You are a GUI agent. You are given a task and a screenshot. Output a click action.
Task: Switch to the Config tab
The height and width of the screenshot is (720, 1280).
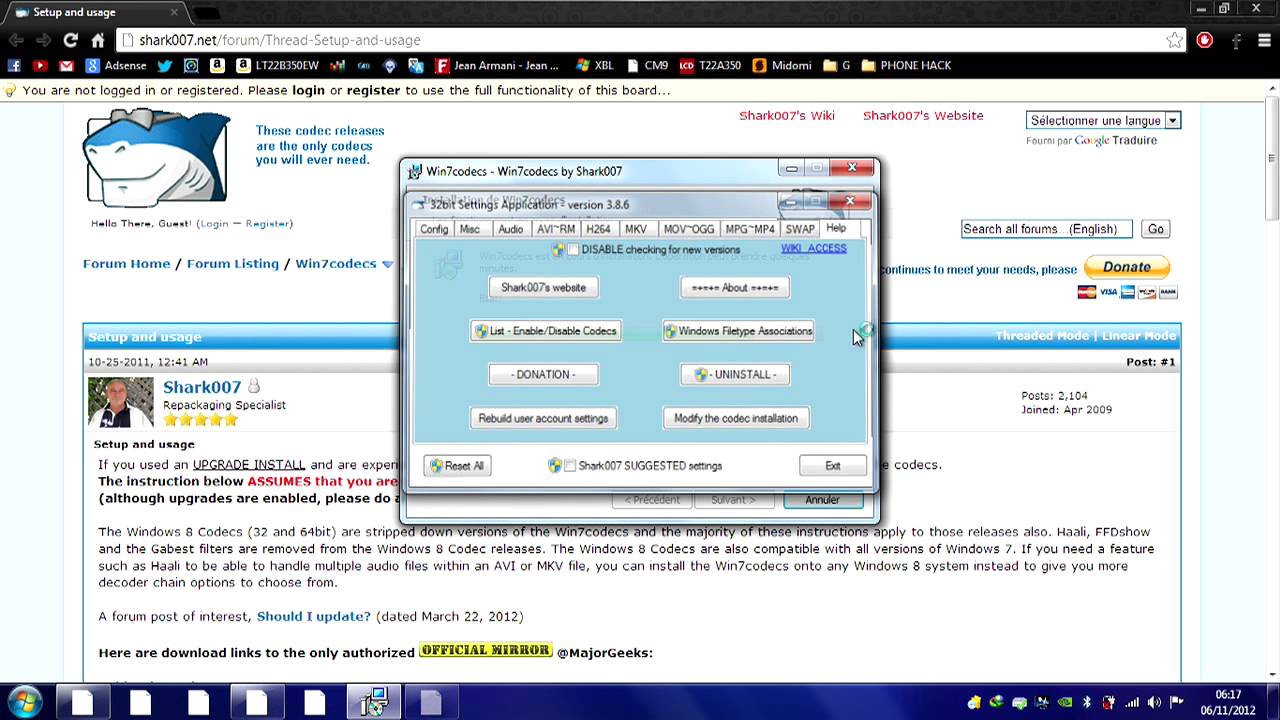pyautogui.click(x=434, y=229)
